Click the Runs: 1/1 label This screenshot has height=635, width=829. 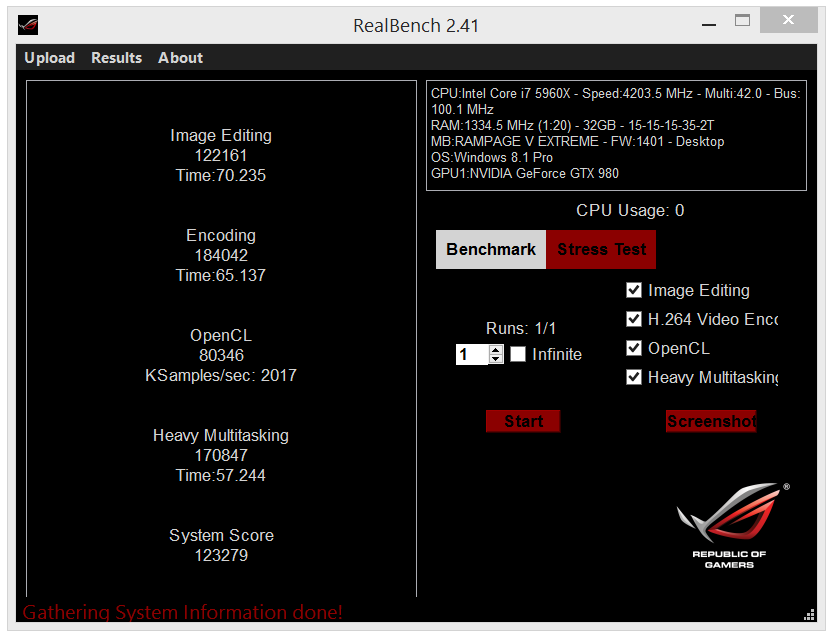point(521,328)
